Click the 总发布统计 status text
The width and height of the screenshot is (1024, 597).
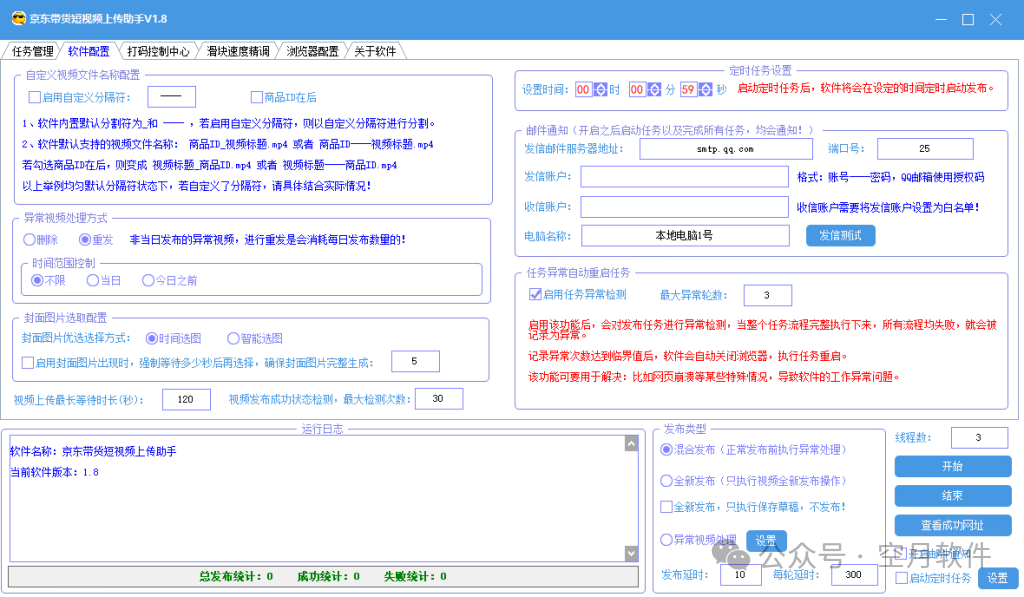(x=236, y=576)
